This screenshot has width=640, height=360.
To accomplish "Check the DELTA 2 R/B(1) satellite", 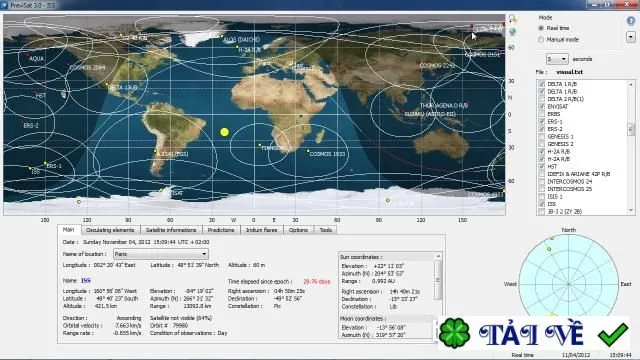I will (542, 99).
